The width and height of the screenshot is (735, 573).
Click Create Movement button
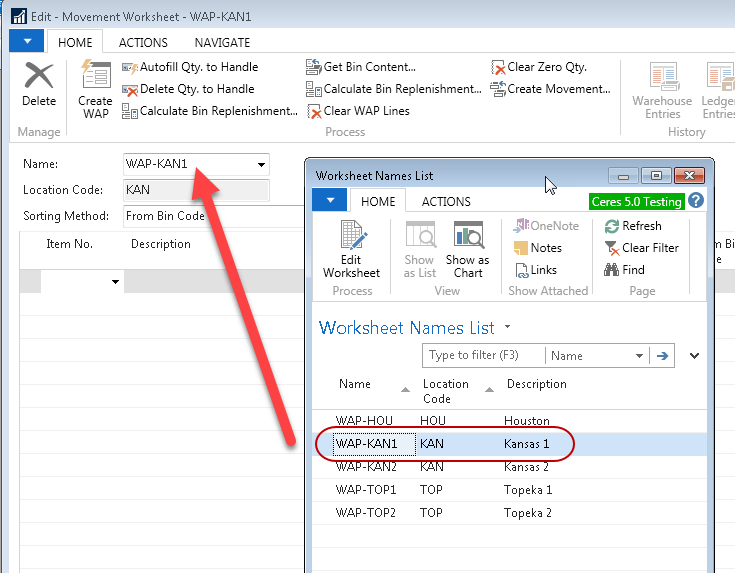point(550,89)
